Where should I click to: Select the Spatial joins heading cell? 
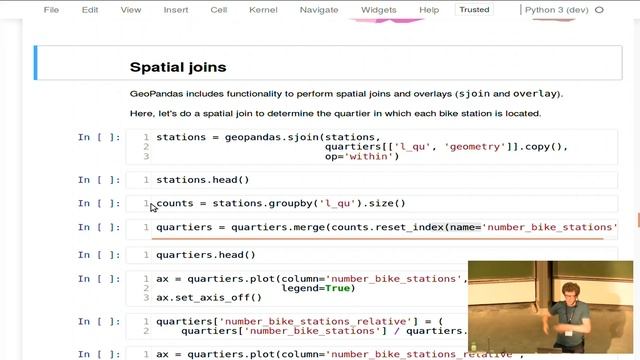[x=328, y=63]
